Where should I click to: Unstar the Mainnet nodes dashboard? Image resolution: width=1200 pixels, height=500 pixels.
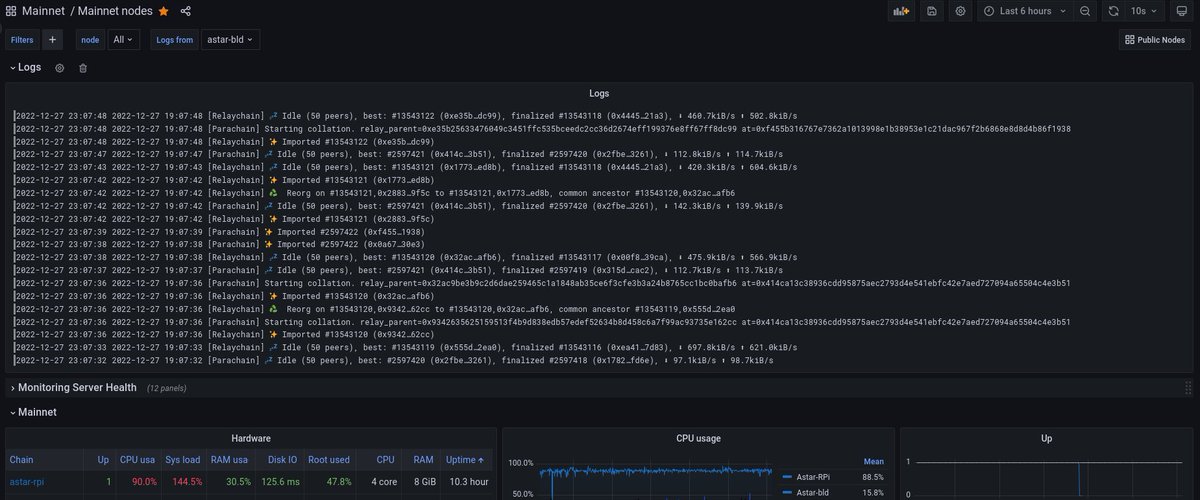pos(163,11)
